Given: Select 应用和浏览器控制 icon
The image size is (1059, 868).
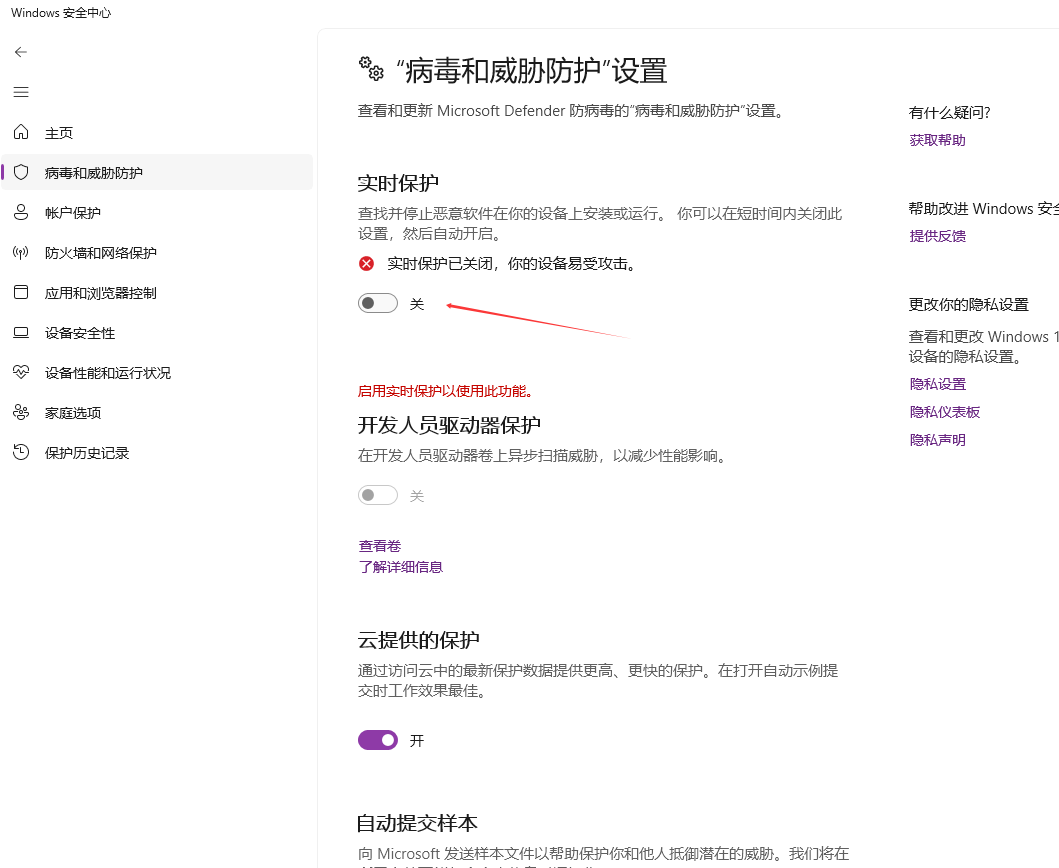Looking at the screenshot, I should [20, 292].
